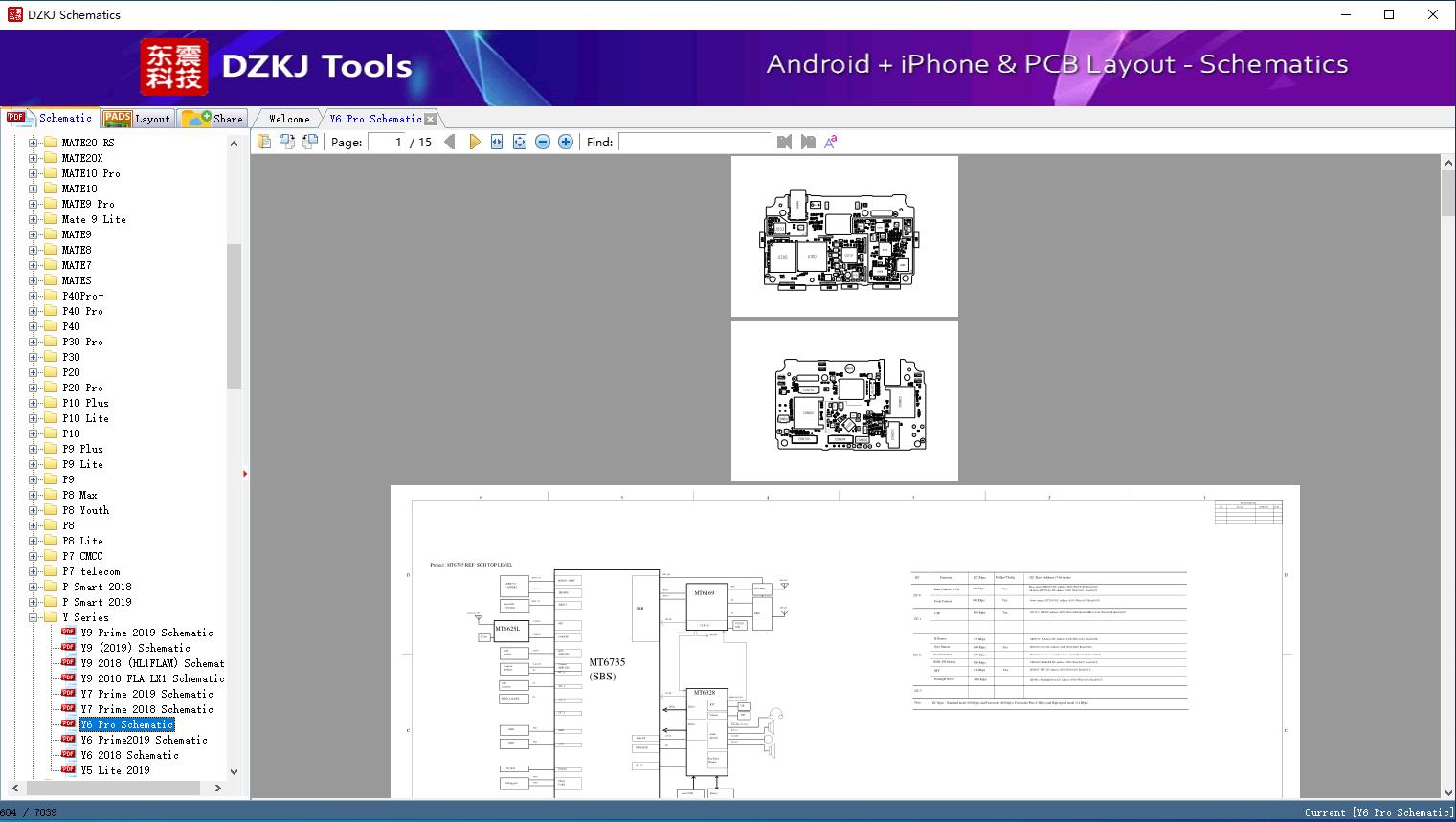Go to the next page arrow
Screen dimensions: 1456x822
coord(474,142)
